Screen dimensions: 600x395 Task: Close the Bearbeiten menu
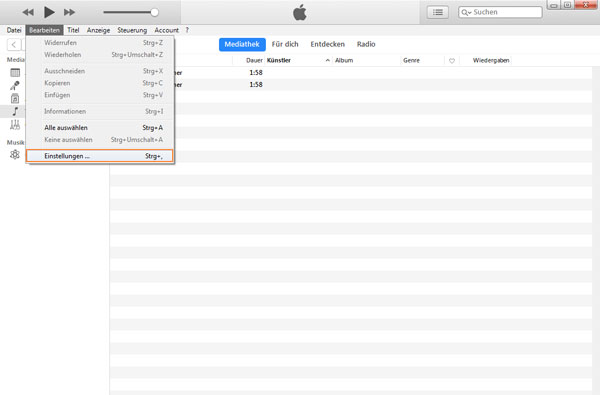pos(44,30)
